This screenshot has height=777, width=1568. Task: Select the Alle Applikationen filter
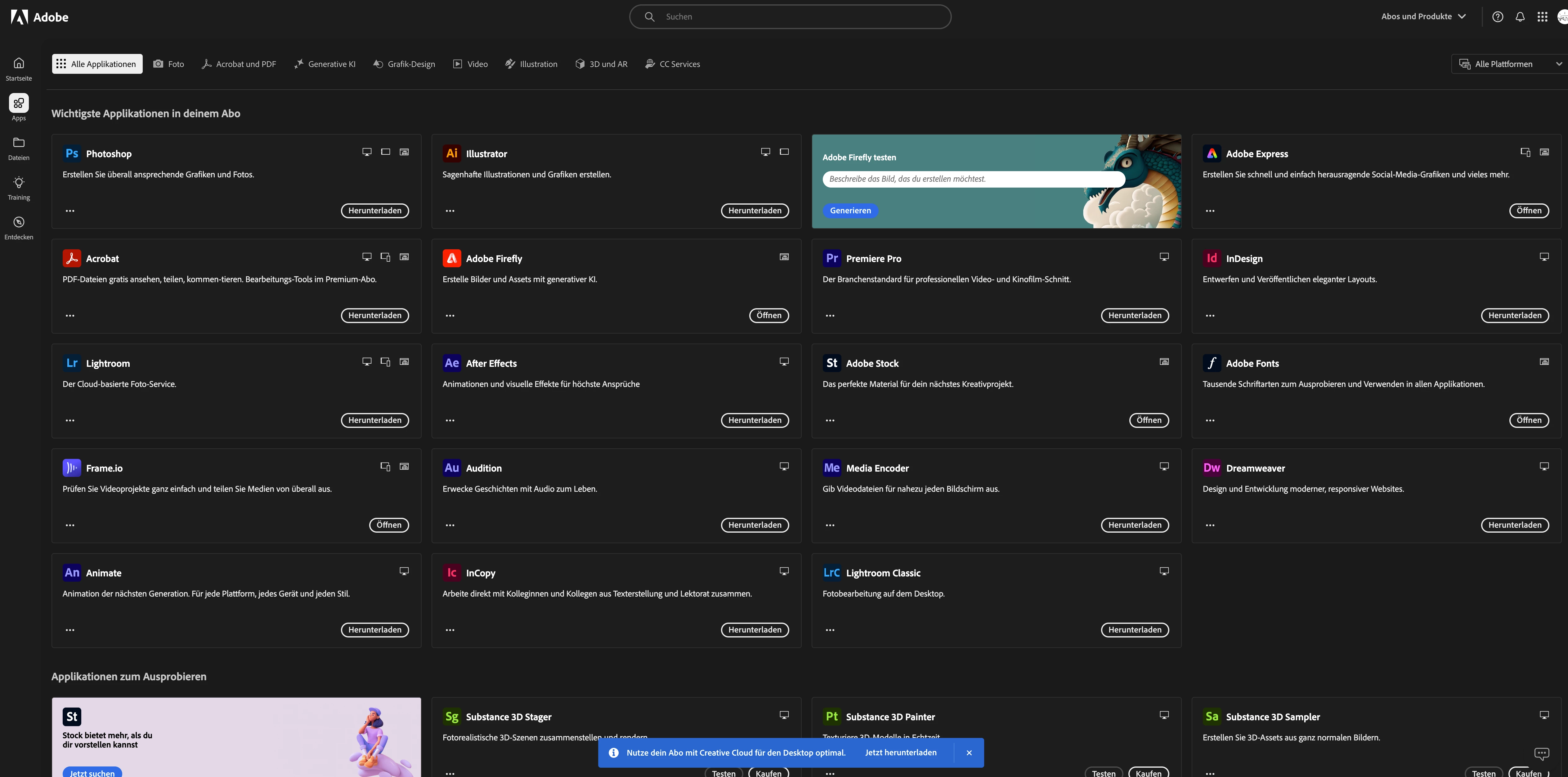(x=97, y=64)
